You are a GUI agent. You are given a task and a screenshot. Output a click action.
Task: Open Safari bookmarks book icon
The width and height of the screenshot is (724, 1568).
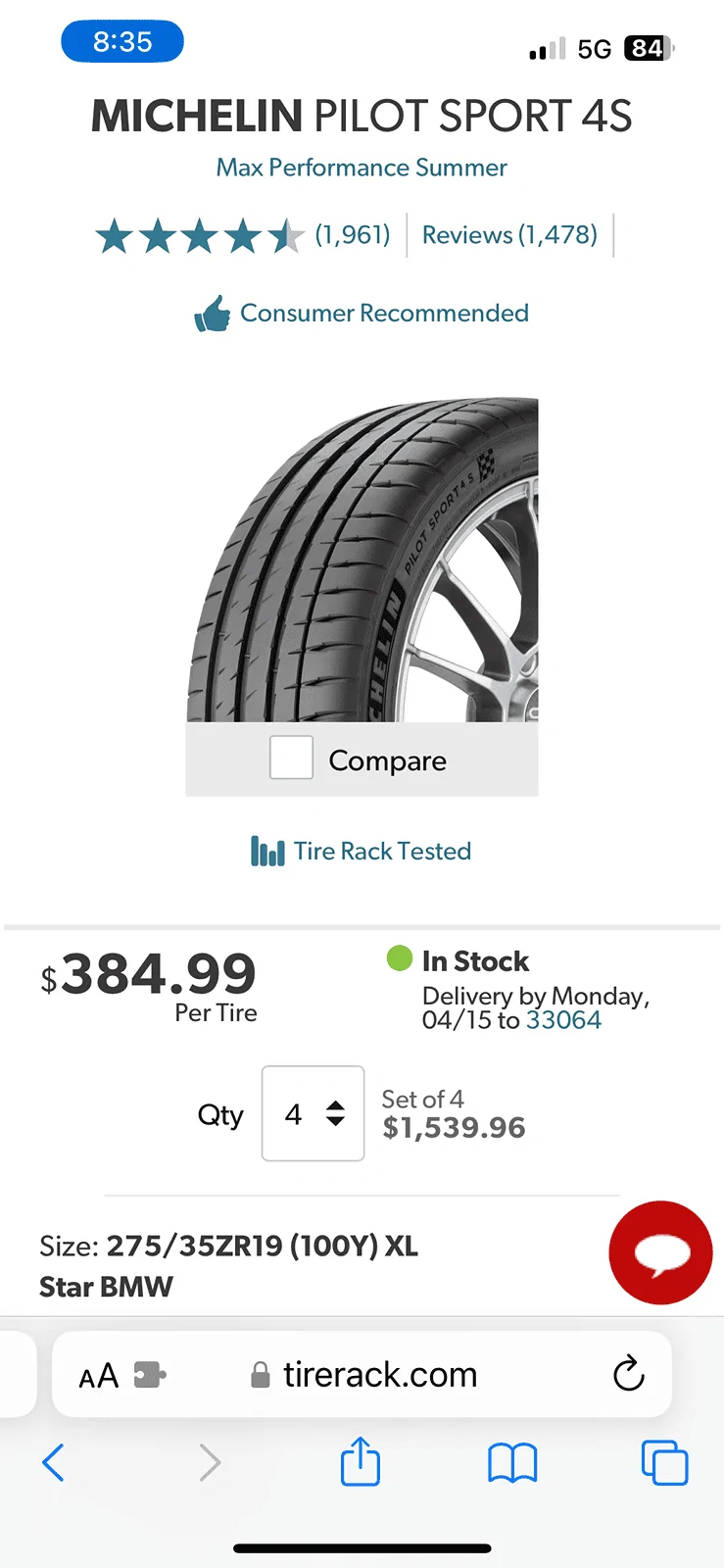511,1463
